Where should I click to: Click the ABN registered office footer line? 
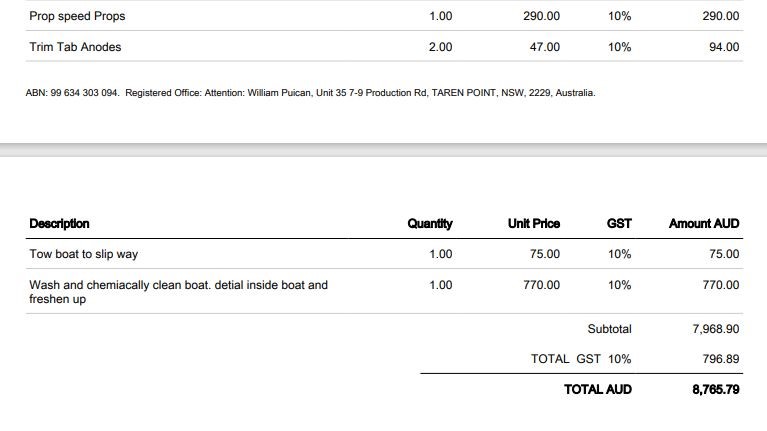pos(310,93)
